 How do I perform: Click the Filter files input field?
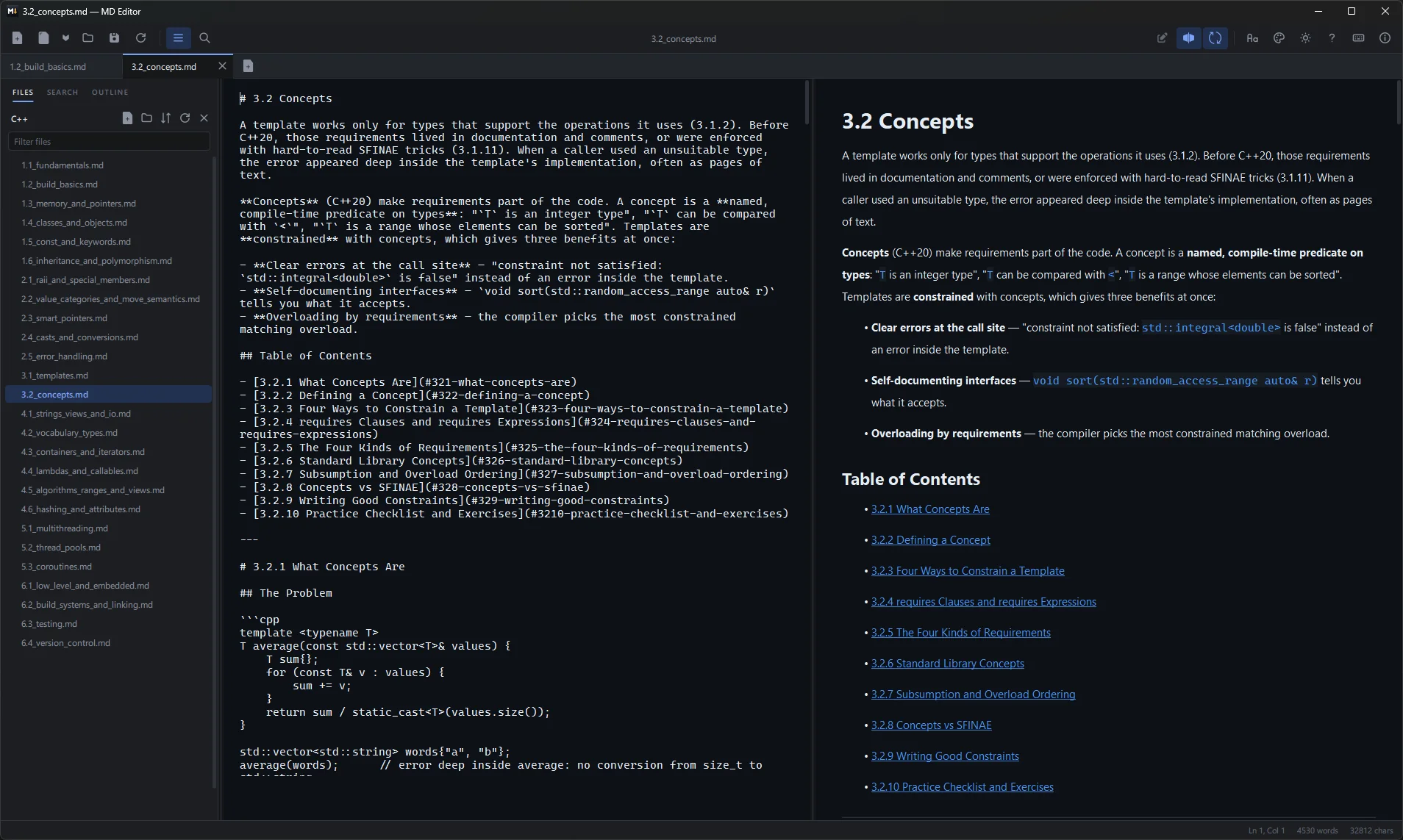pos(109,141)
